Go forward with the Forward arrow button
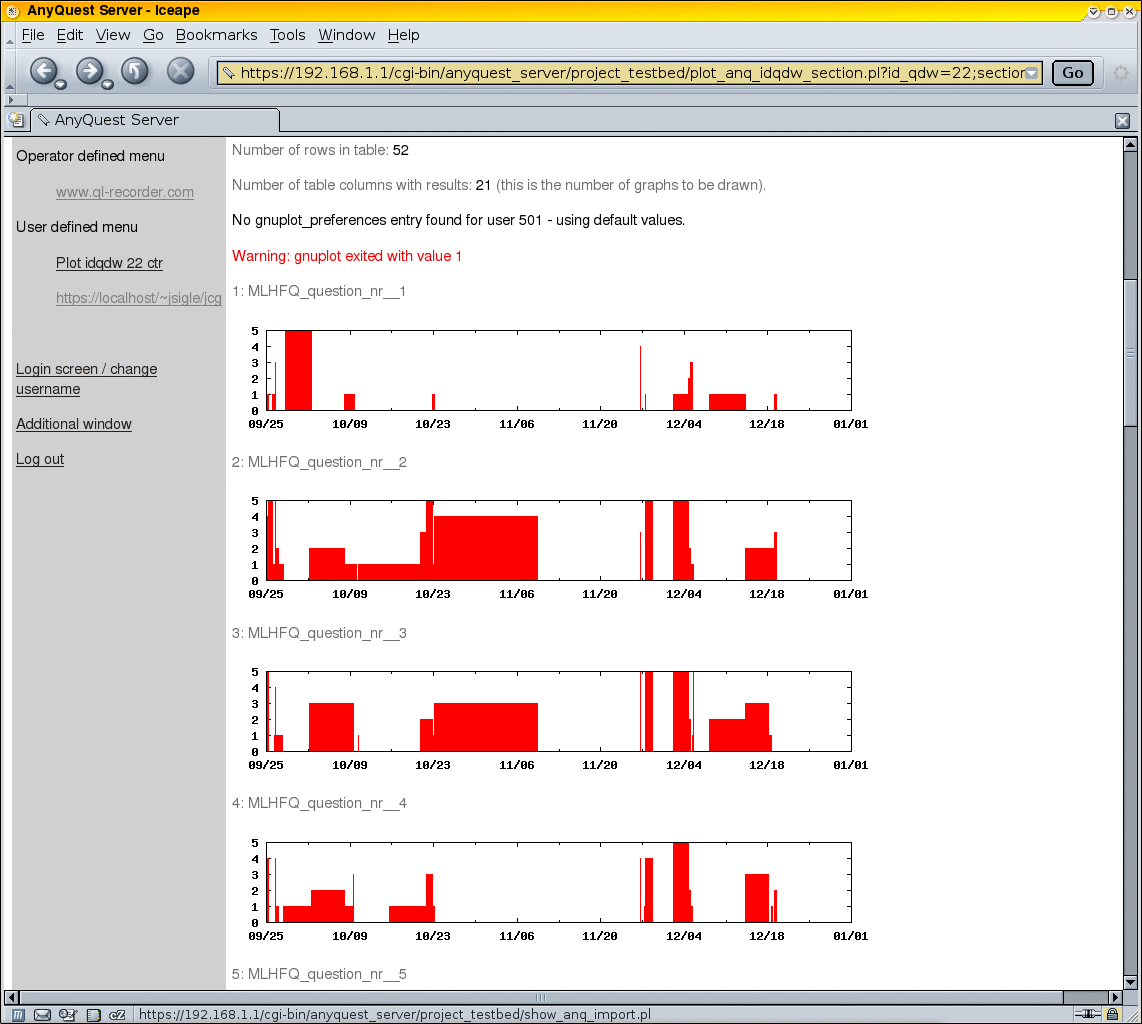 [89, 71]
